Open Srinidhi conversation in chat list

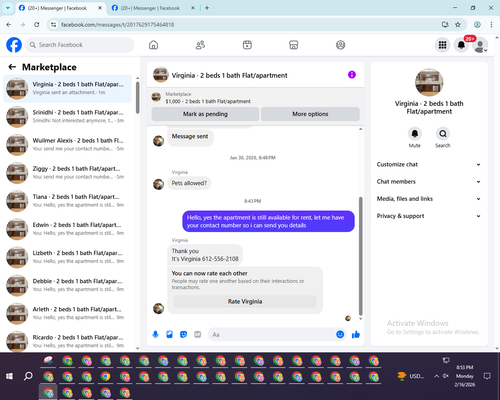click(x=67, y=117)
